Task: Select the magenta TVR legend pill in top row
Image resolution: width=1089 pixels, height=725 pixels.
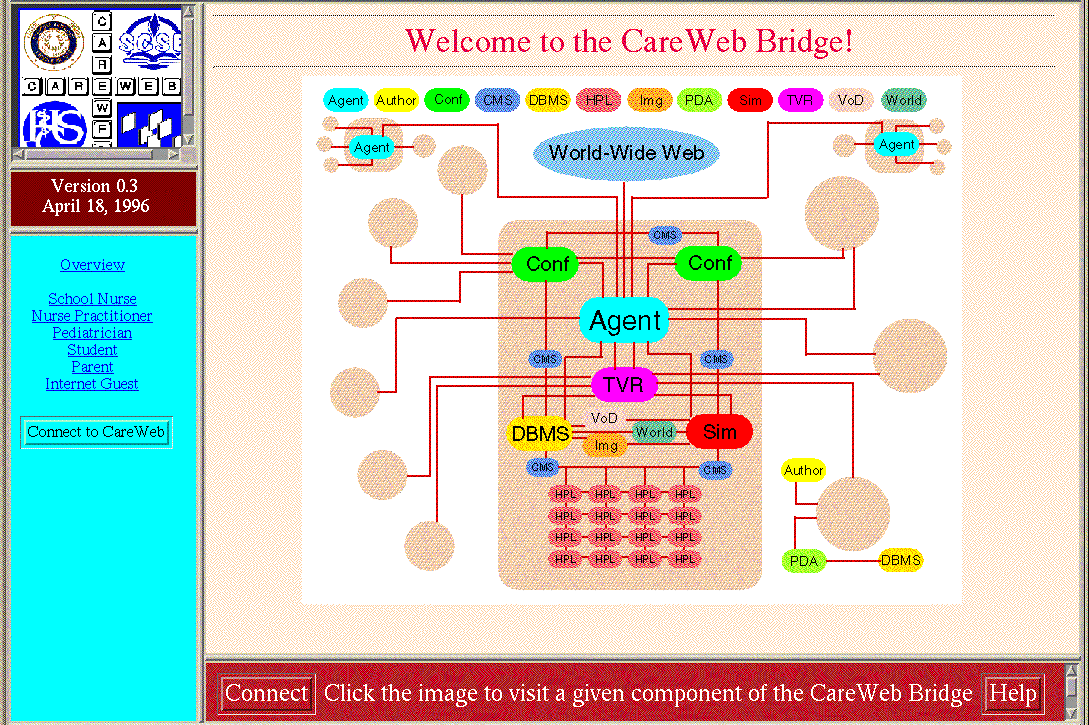Action: coord(800,100)
